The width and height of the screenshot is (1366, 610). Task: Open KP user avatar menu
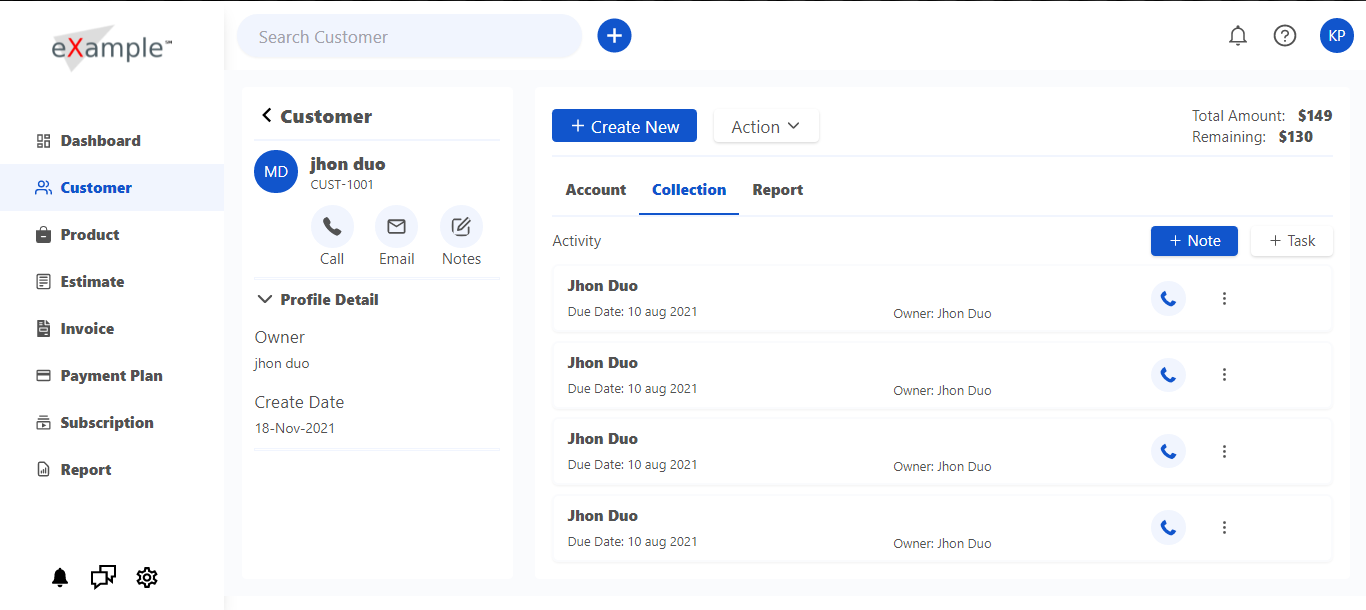tap(1337, 36)
